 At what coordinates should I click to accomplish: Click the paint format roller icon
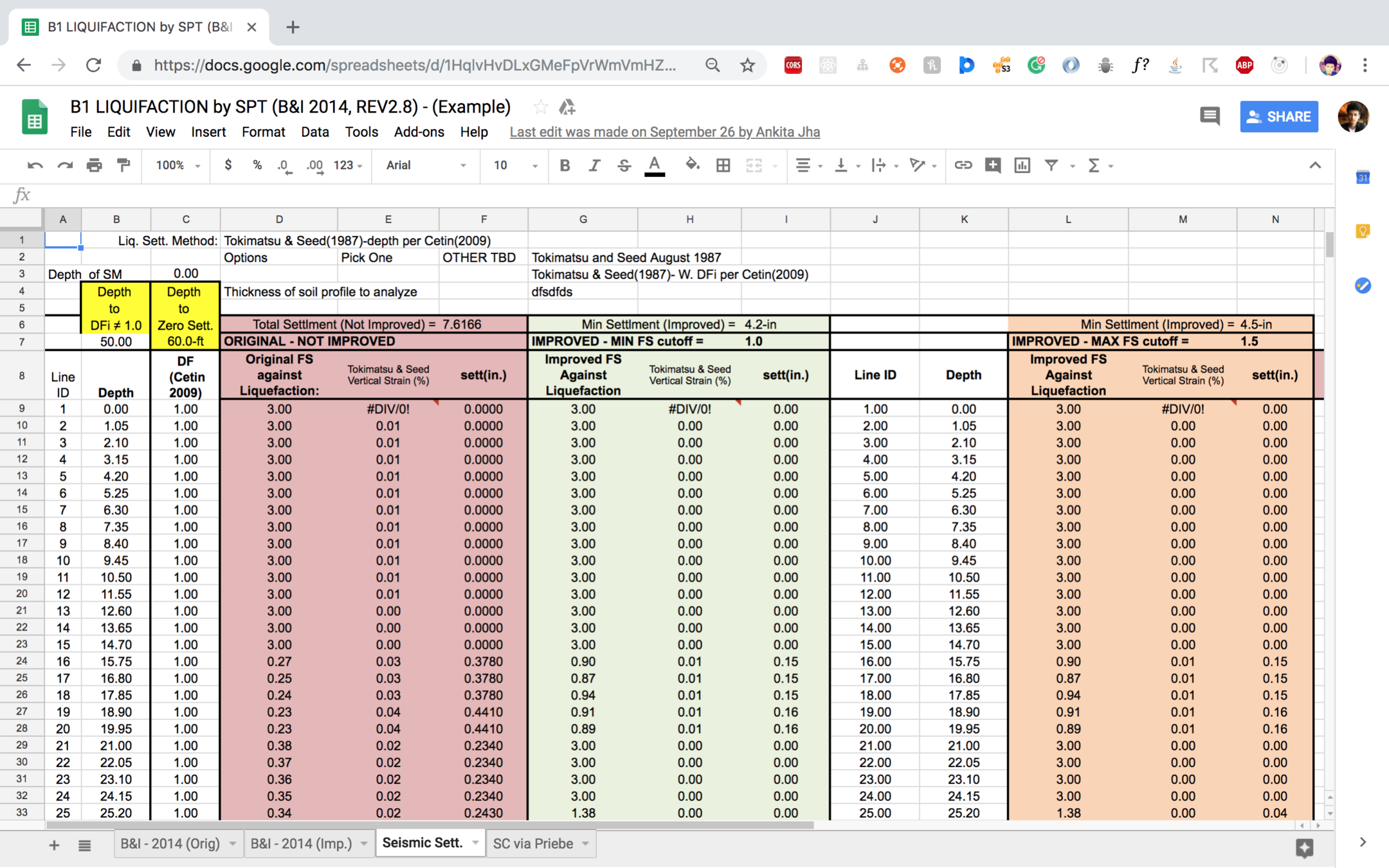tap(123, 165)
